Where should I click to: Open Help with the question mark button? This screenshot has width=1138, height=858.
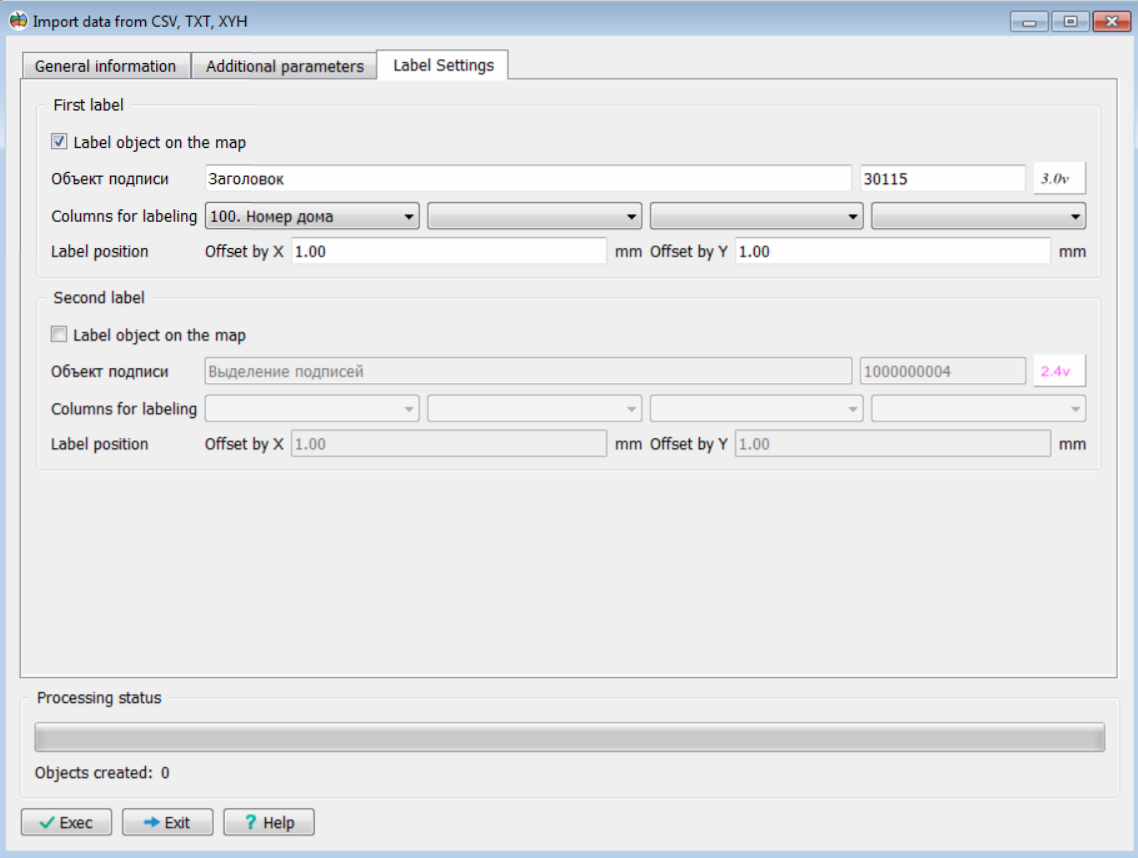[269, 822]
